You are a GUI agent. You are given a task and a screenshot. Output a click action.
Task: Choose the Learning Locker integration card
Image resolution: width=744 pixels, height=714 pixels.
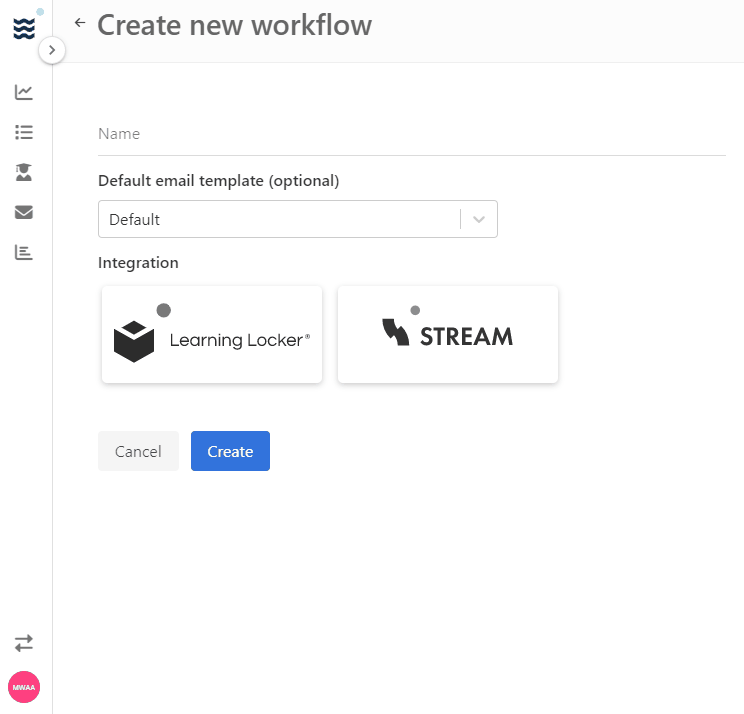(212, 334)
